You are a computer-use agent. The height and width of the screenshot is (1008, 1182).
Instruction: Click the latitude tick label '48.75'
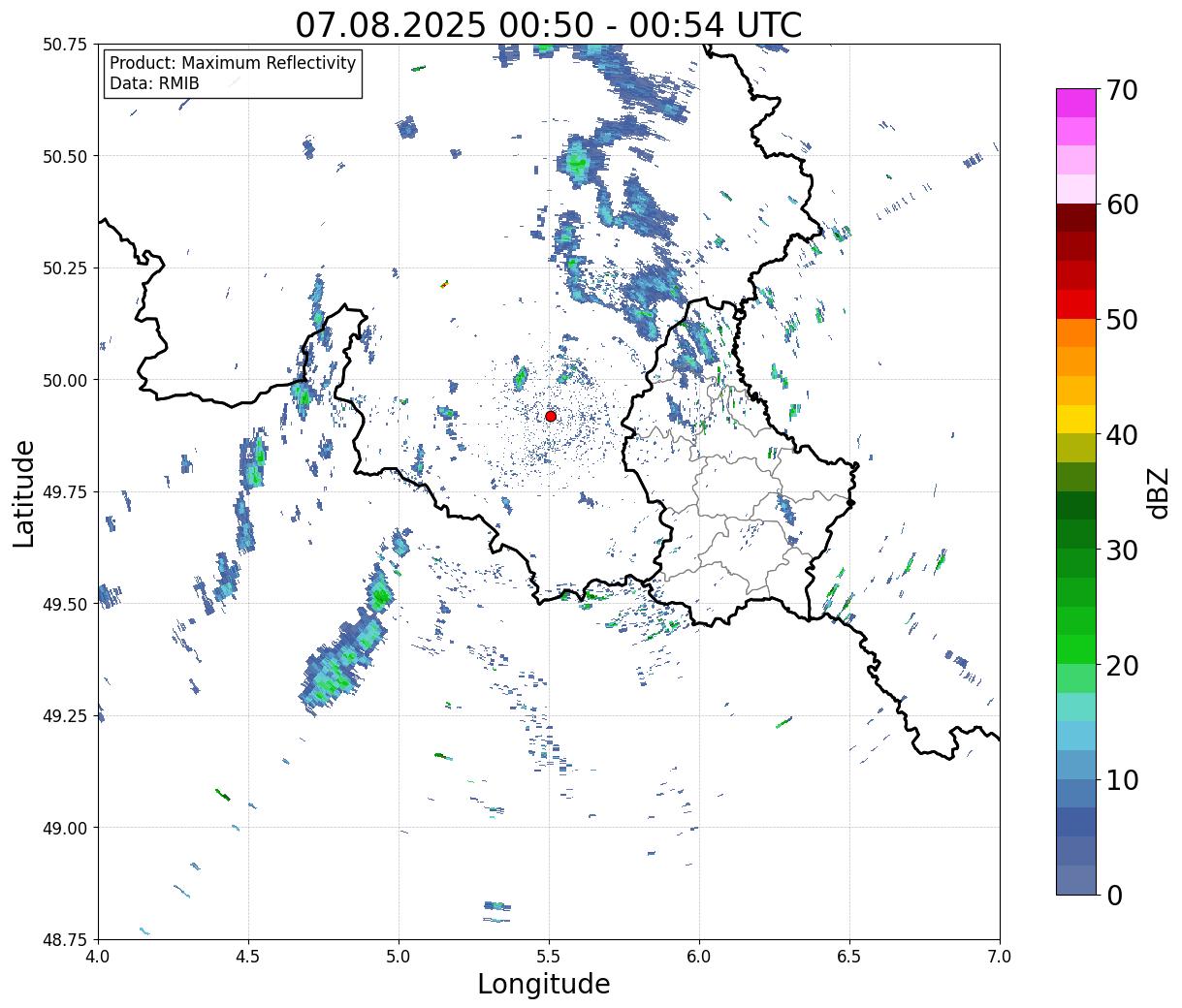[64, 939]
